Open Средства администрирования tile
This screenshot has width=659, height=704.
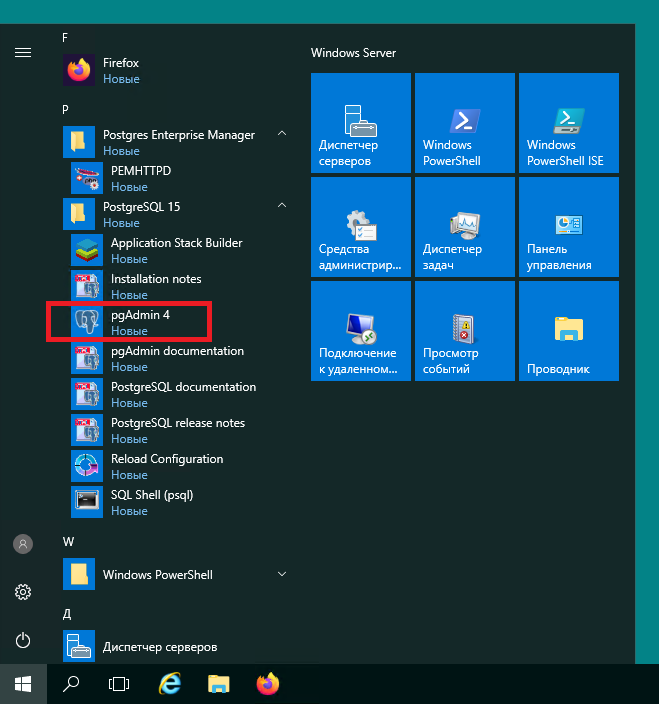click(361, 227)
